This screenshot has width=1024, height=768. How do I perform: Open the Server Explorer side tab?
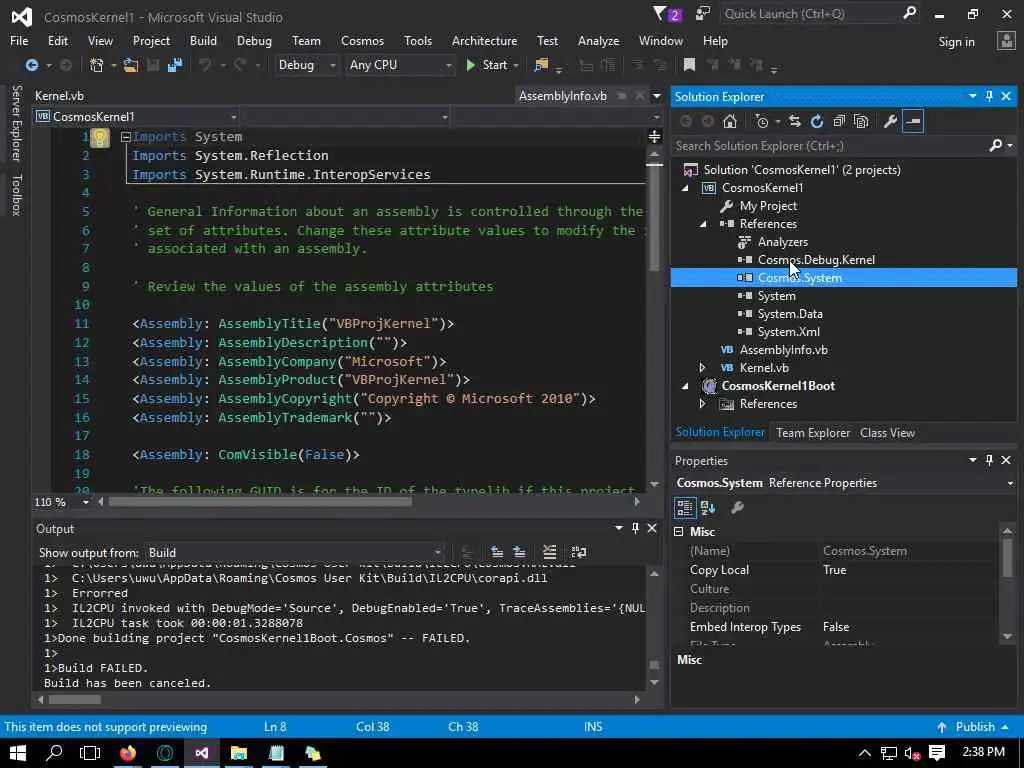click(16, 123)
